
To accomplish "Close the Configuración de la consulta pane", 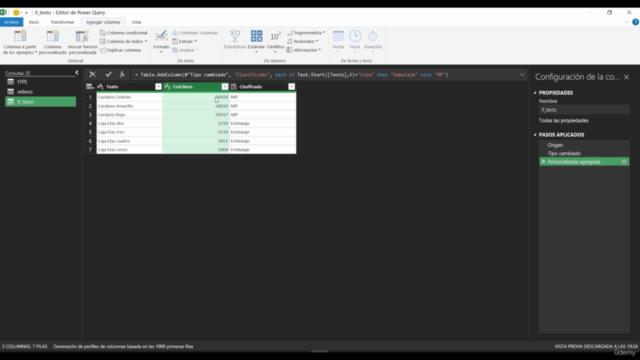I will (x=627, y=77).
